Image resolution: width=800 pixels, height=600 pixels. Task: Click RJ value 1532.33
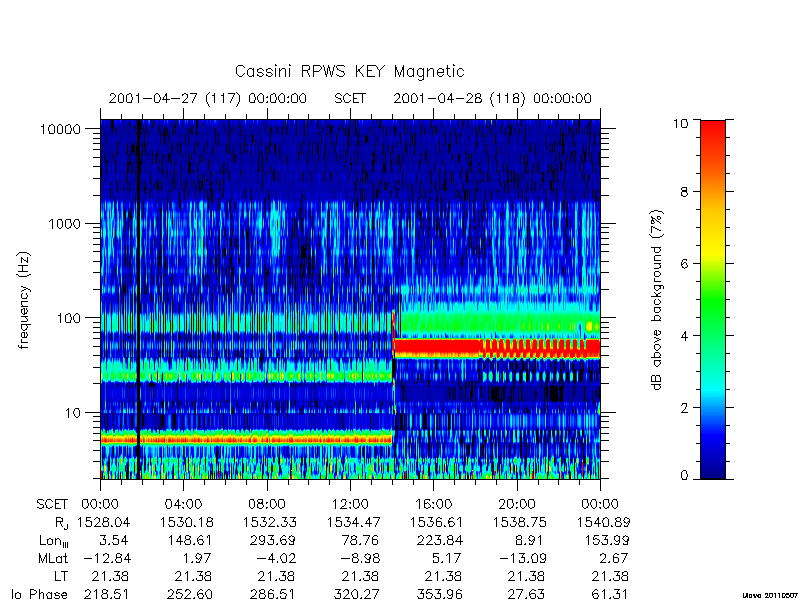click(270, 522)
